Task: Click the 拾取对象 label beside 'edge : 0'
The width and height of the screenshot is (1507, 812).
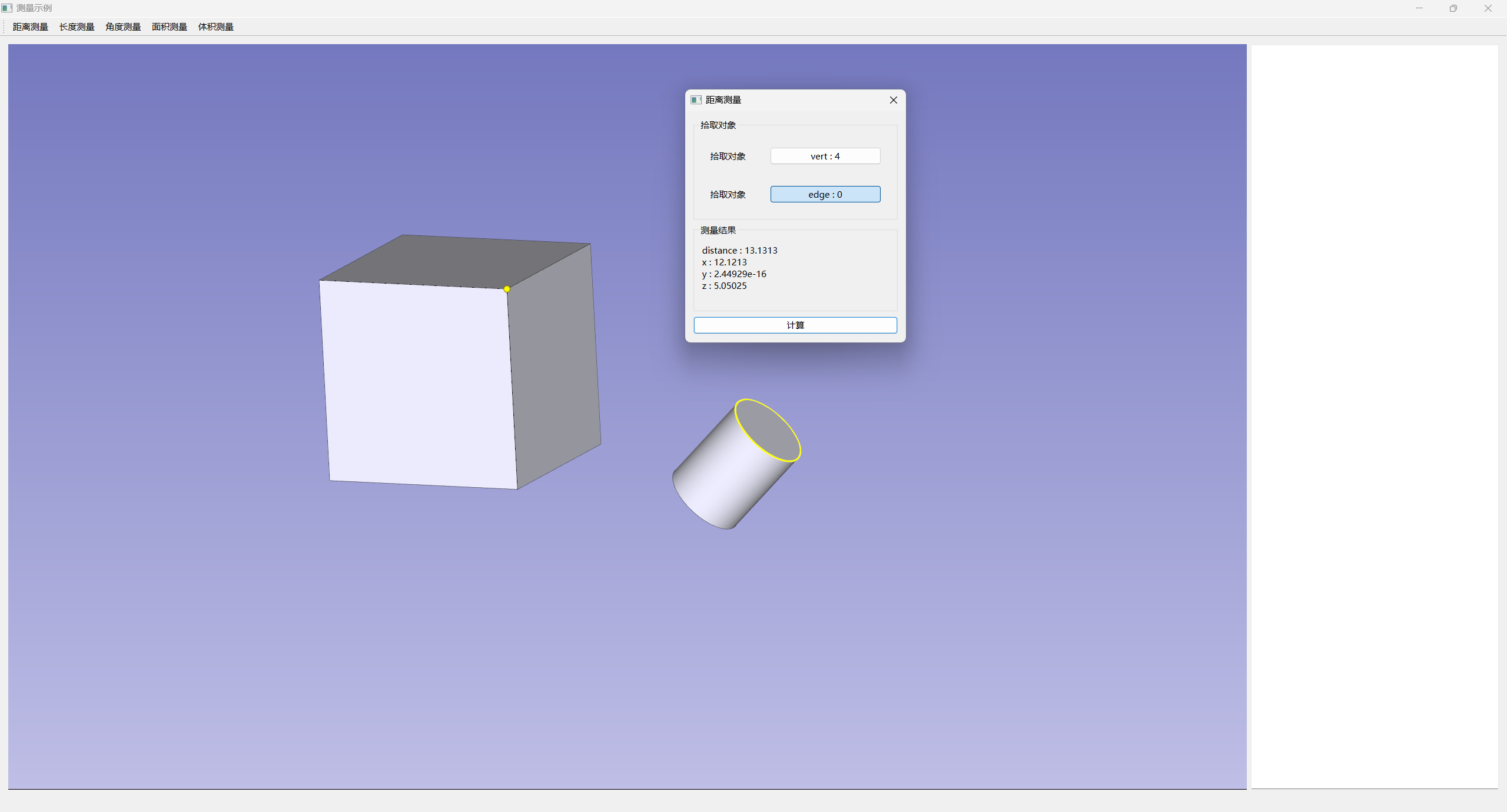Action: pos(728,195)
